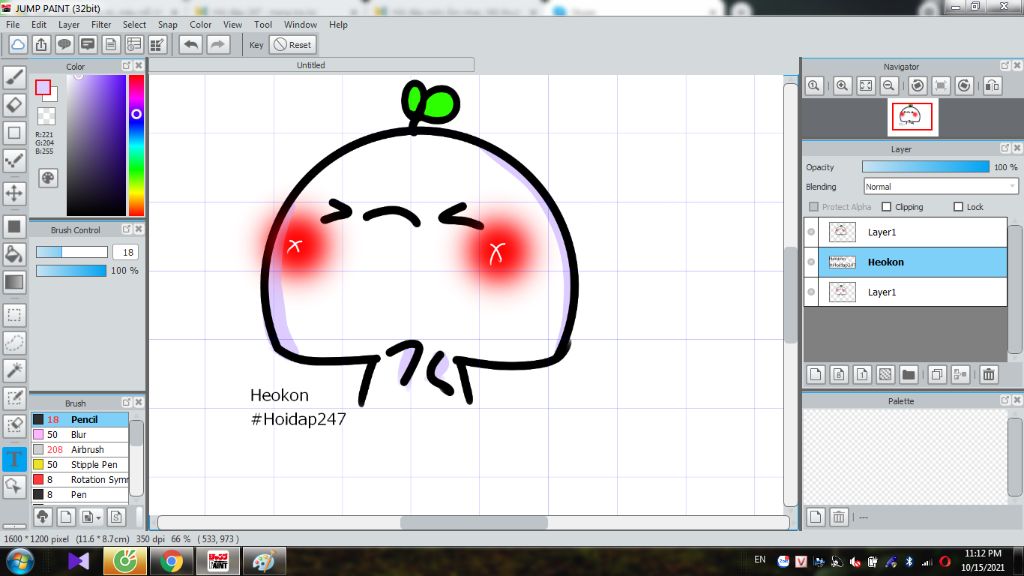This screenshot has height=576, width=1024.
Task: Open the Tool menu
Action: pyautogui.click(x=263, y=25)
